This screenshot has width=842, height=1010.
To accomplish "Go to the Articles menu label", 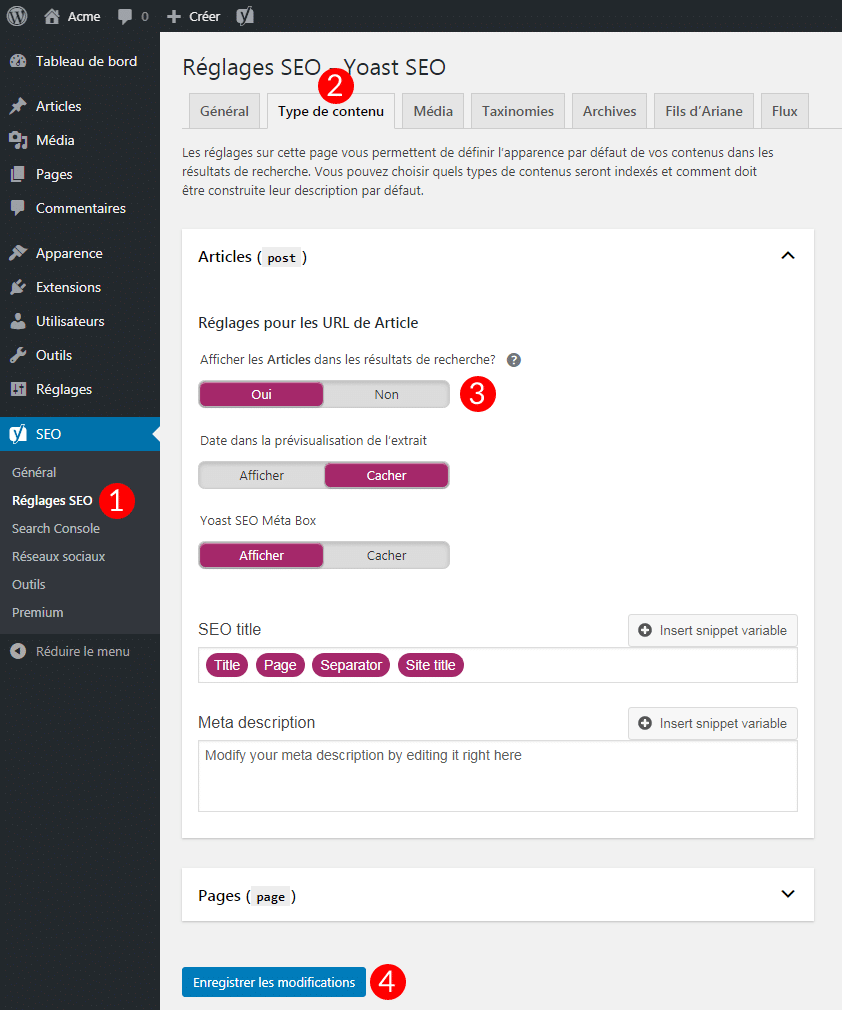I will tap(59, 106).
